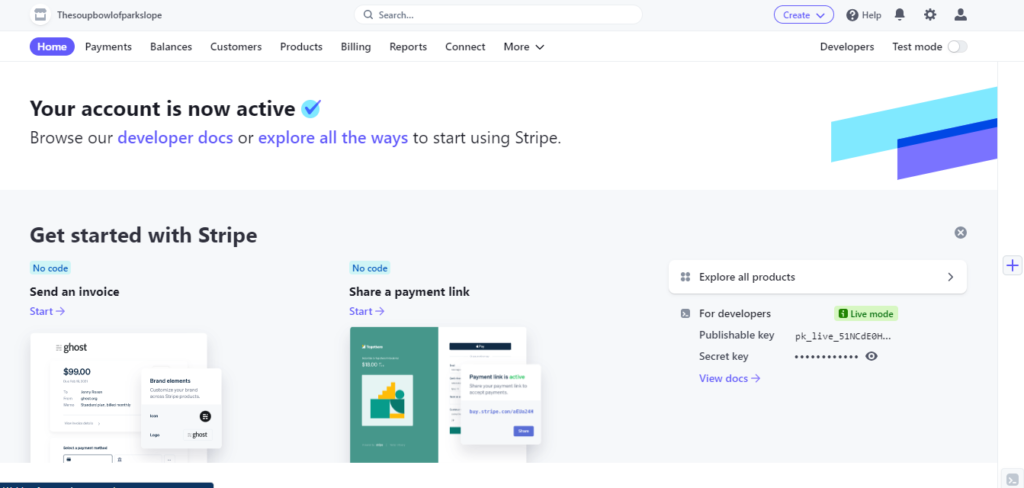Start sharing a payment link
Viewport: 1024px width, 488px height.
click(x=366, y=311)
